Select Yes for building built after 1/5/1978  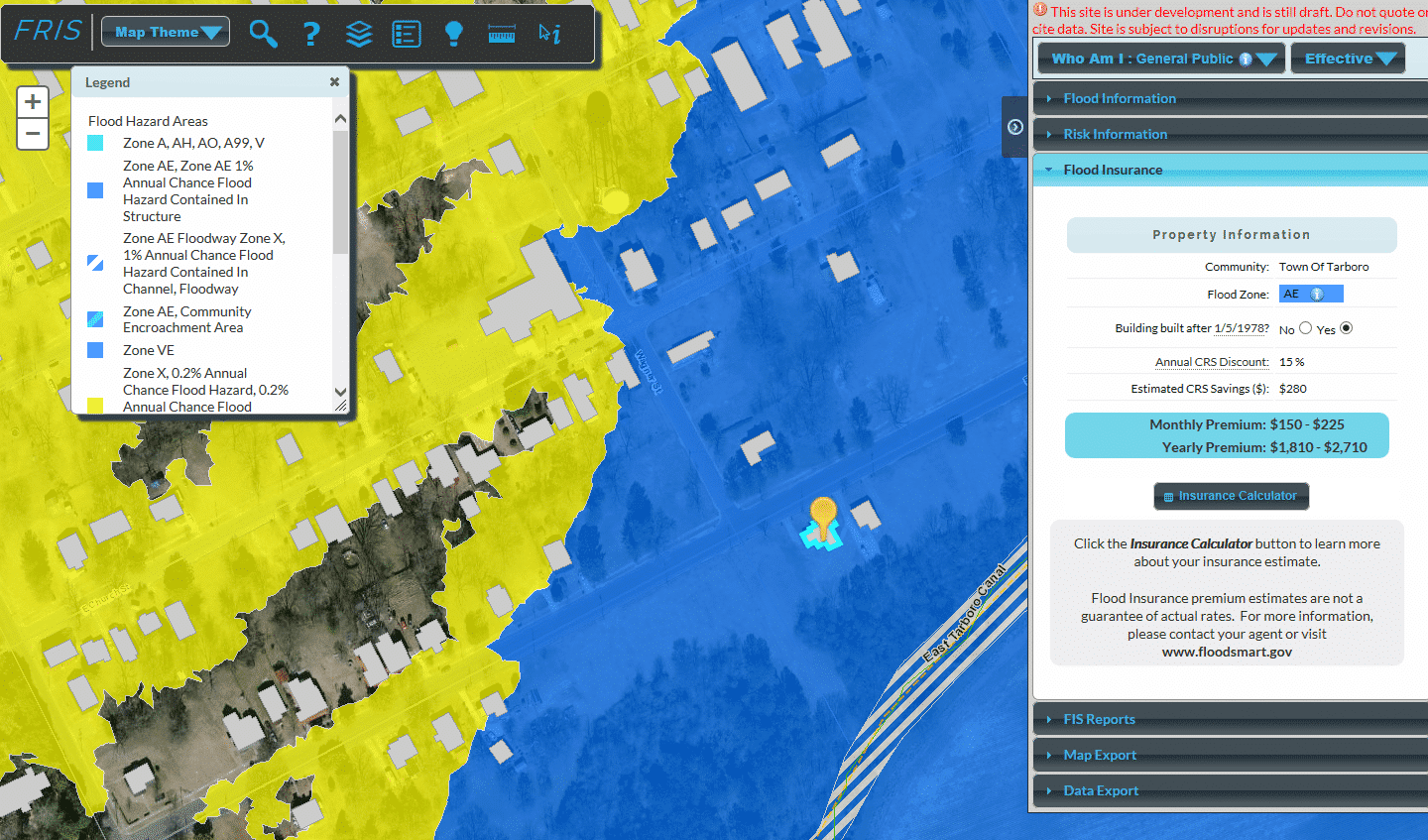(x=1346, y=327)
